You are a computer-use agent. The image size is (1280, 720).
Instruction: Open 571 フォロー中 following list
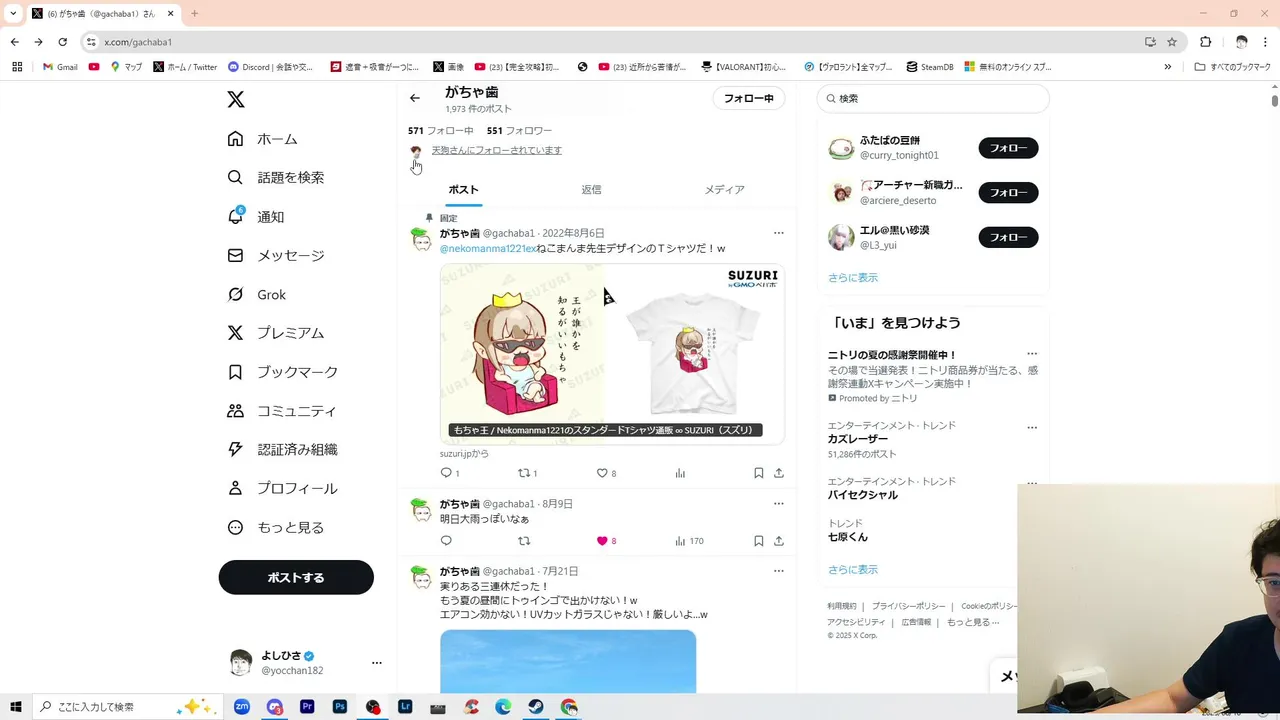coord(441,131)
